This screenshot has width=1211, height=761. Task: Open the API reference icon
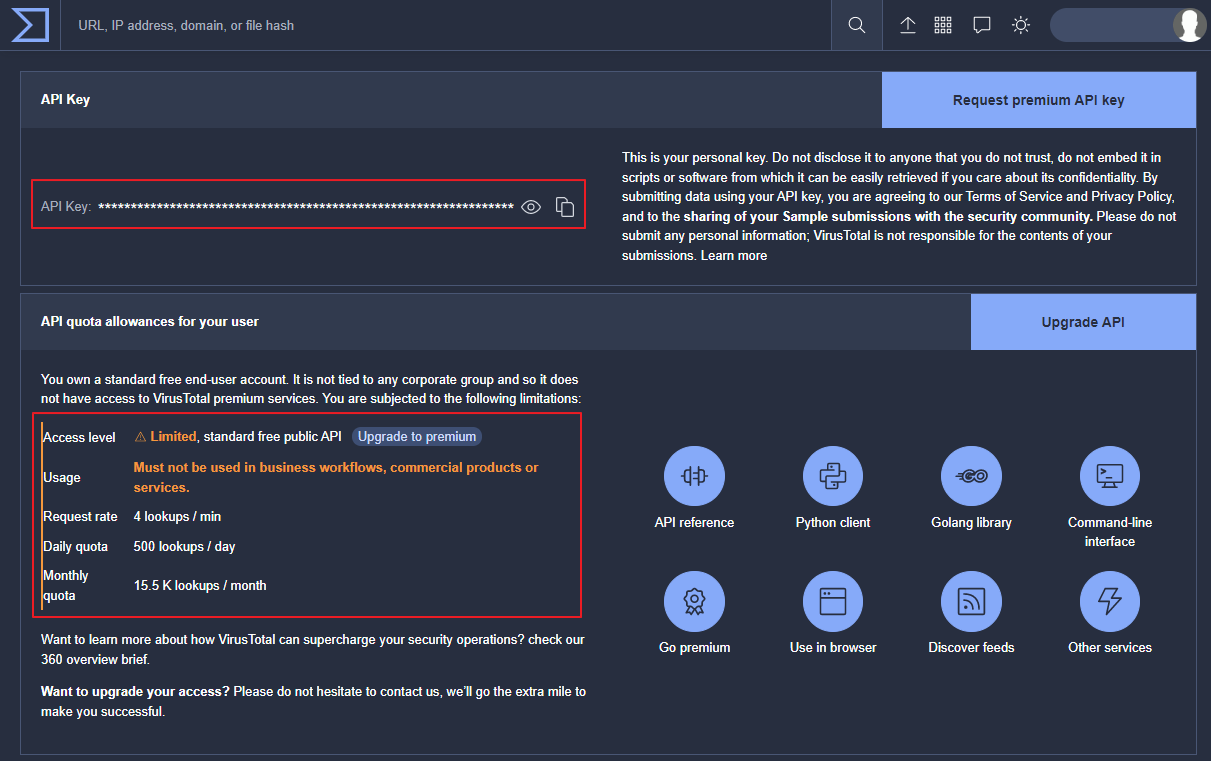[x=694, y=476]
